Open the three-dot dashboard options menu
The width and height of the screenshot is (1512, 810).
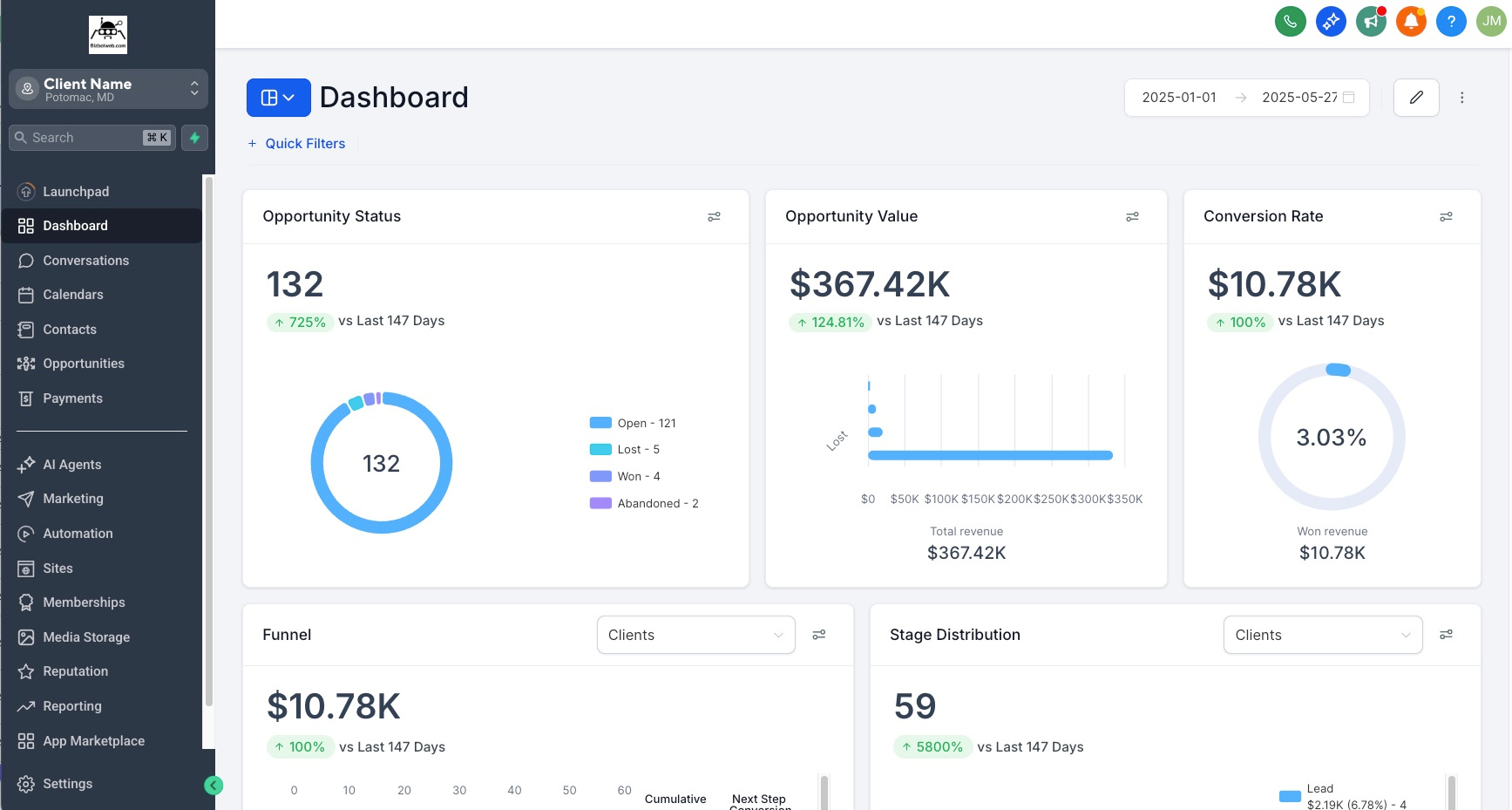(1462, 98)
